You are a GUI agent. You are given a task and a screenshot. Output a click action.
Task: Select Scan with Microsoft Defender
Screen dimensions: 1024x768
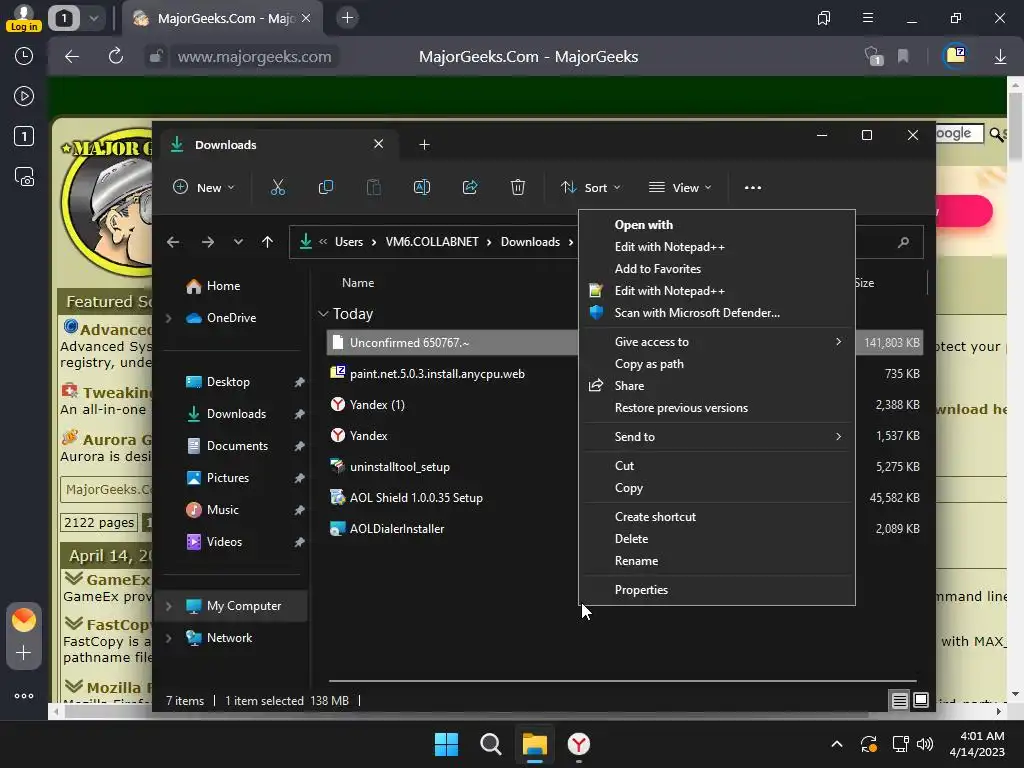pos(717,313)
